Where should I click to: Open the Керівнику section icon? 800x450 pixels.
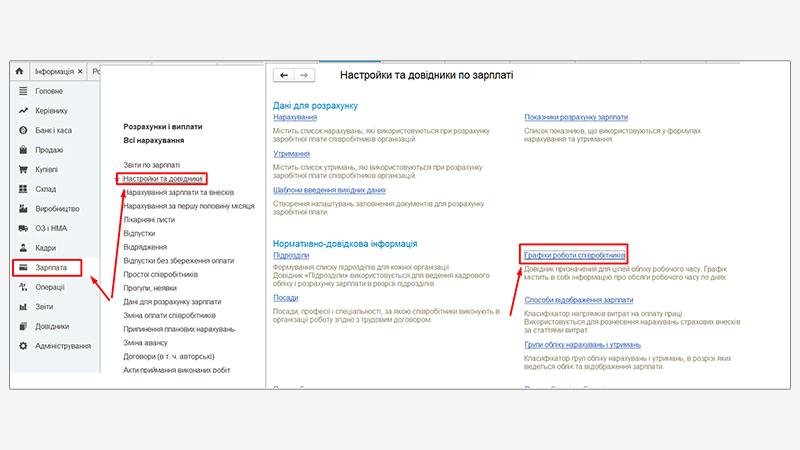[22, 111]
